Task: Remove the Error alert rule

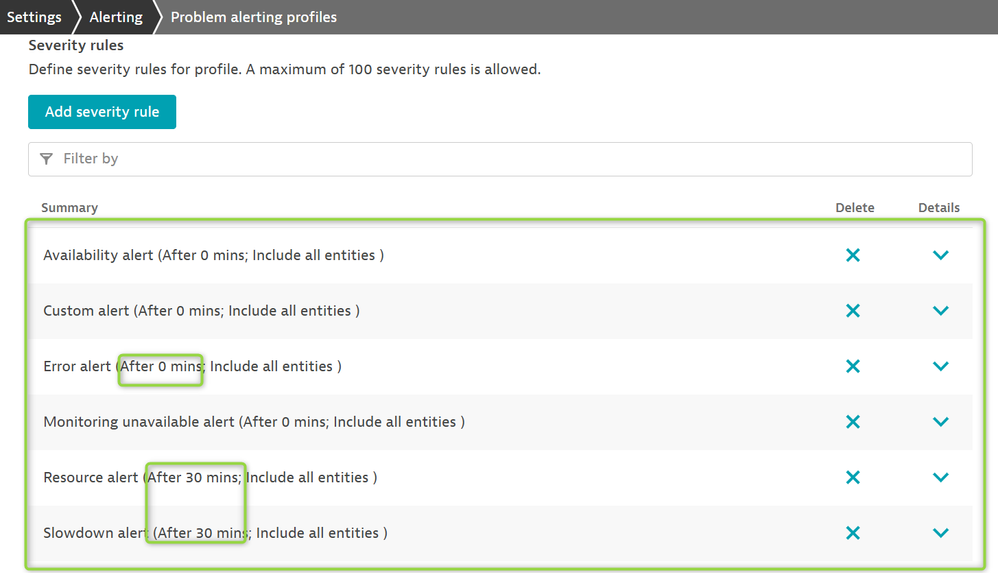Action: point(853,366)
